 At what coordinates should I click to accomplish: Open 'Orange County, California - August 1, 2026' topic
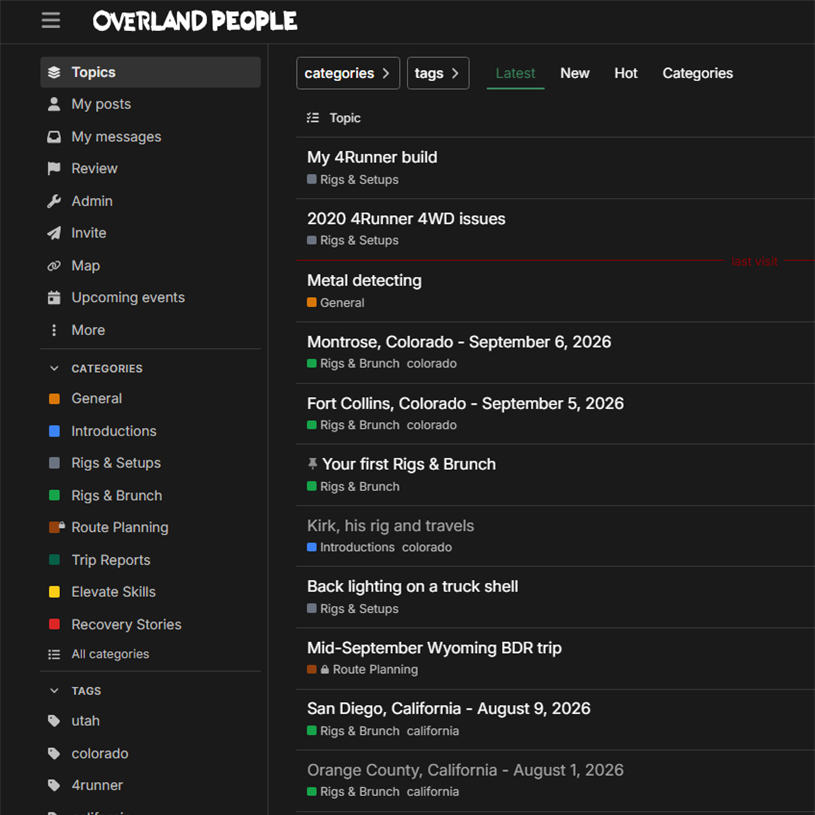(x=465, y=770)
